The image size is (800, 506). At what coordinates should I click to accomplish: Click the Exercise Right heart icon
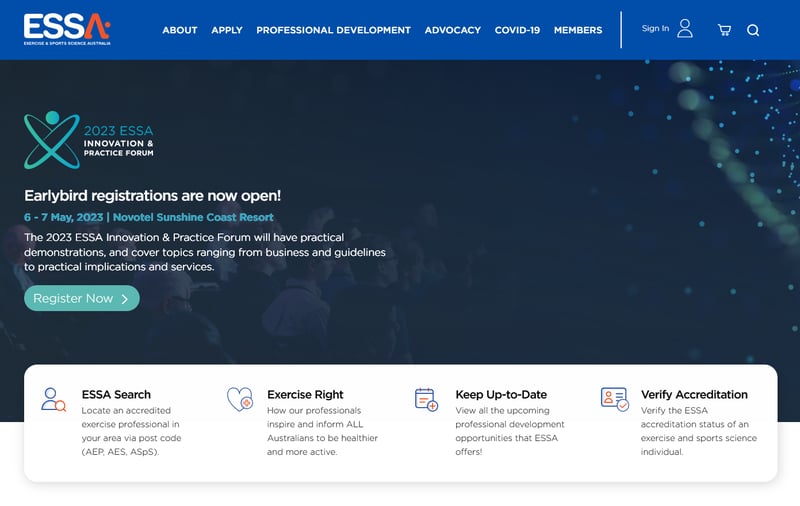coord(240,399)
